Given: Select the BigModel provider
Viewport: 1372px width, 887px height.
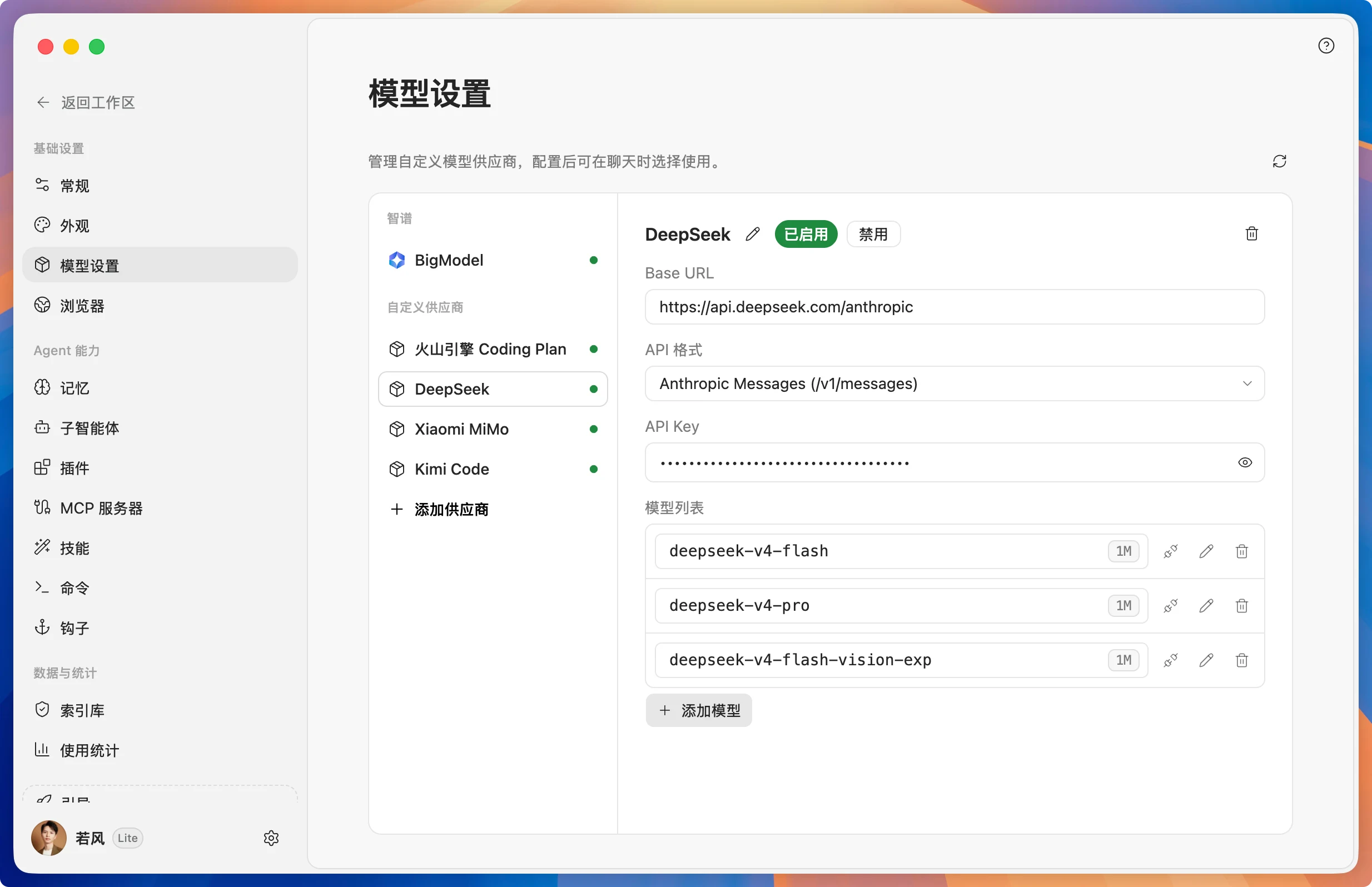Looking at the screenshot, I should 493,260.
